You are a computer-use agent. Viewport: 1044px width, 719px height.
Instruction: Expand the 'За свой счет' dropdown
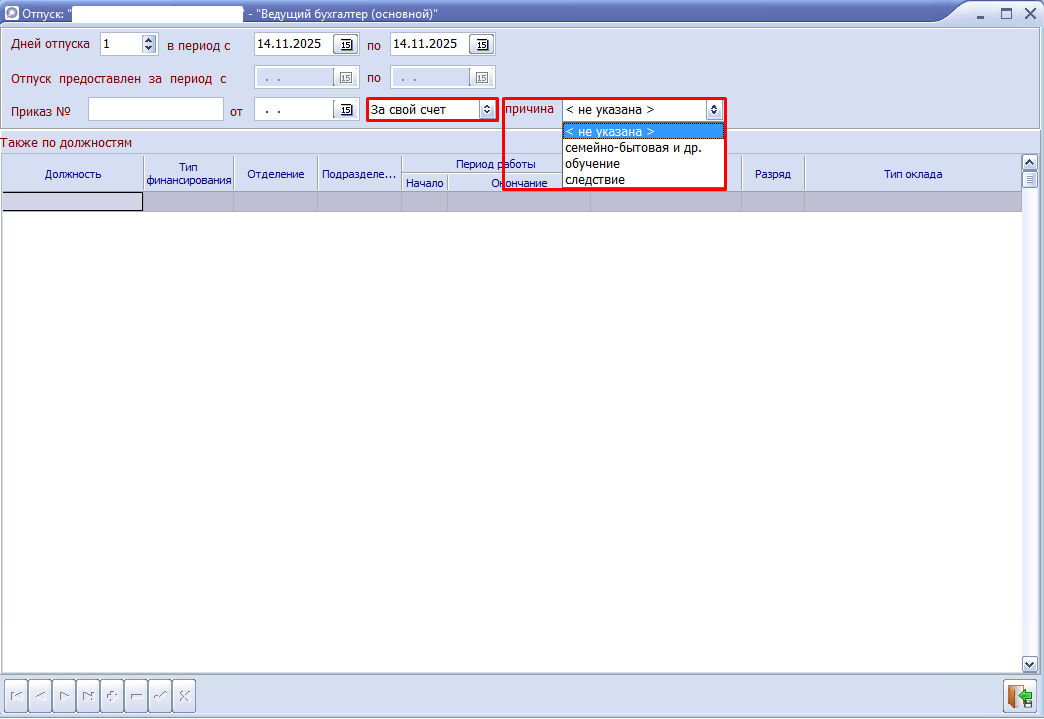point(487,110)
